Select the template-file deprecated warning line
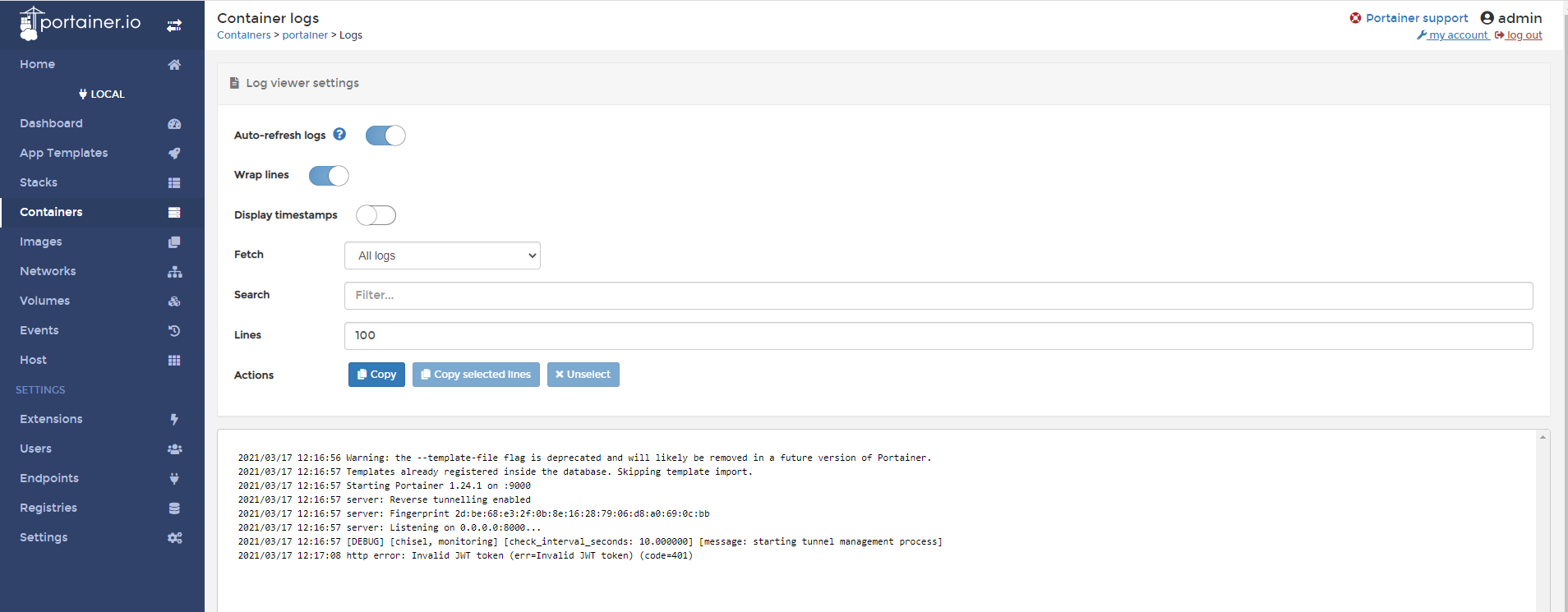The height and width of the screenshot is (612, 1568). click(x=585, y=458)
